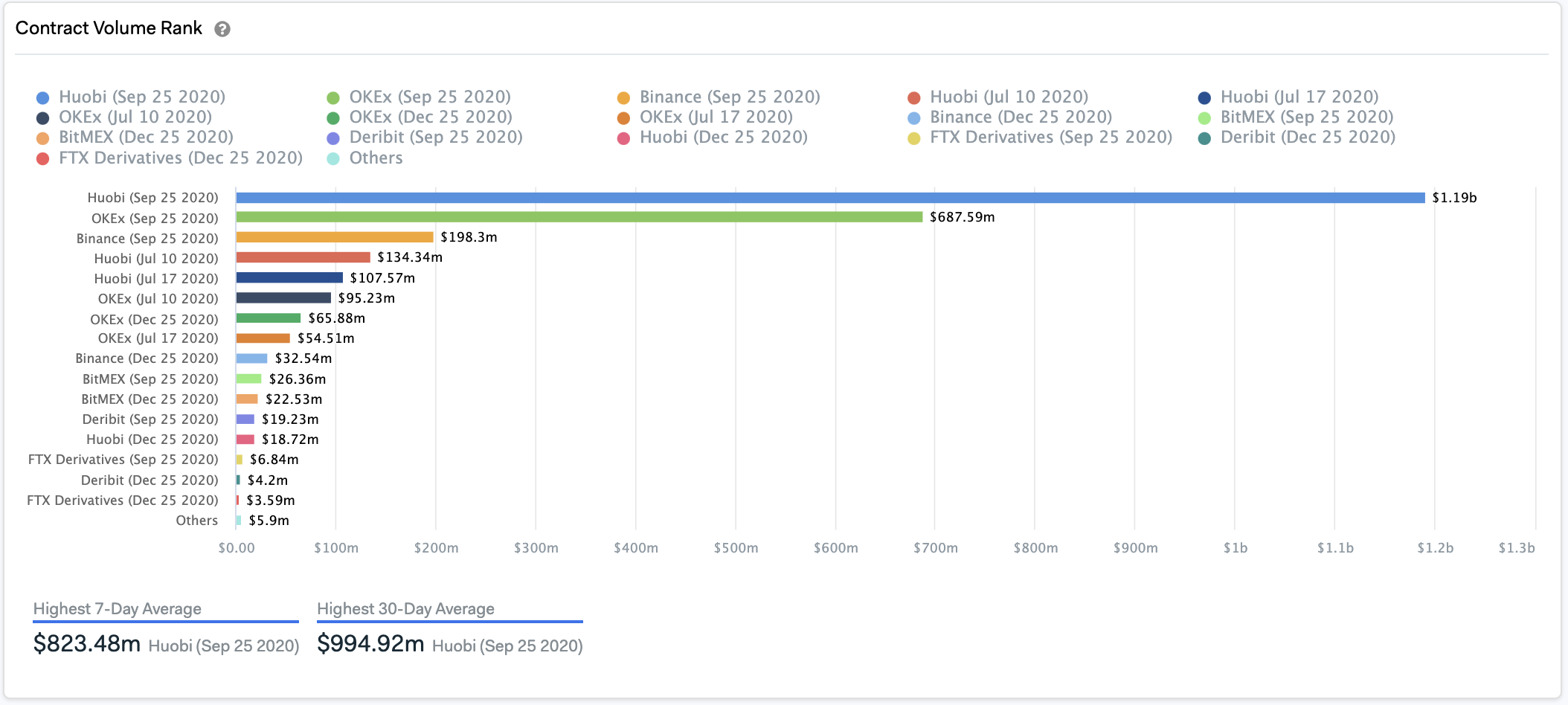Toggle Huobi (Jul 17 2020) legend entry

pos(1288,97)
